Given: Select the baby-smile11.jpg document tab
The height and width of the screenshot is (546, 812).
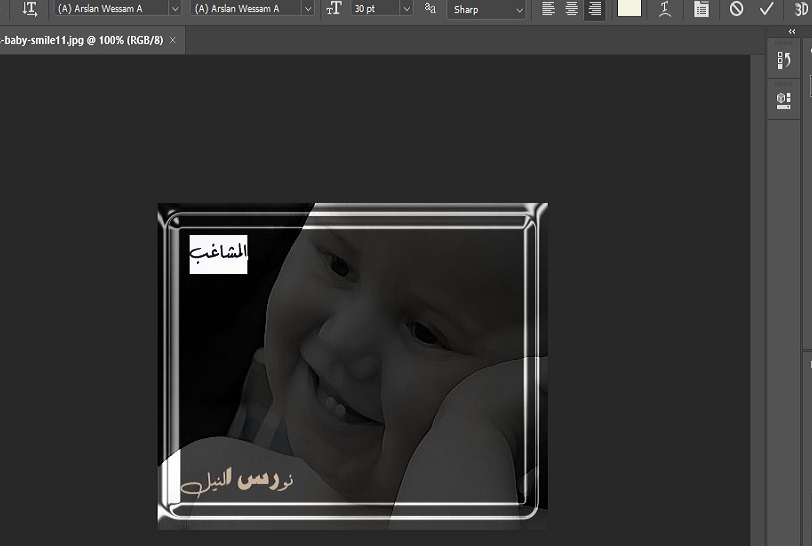Looking at the screenshot, I should 82,41.
